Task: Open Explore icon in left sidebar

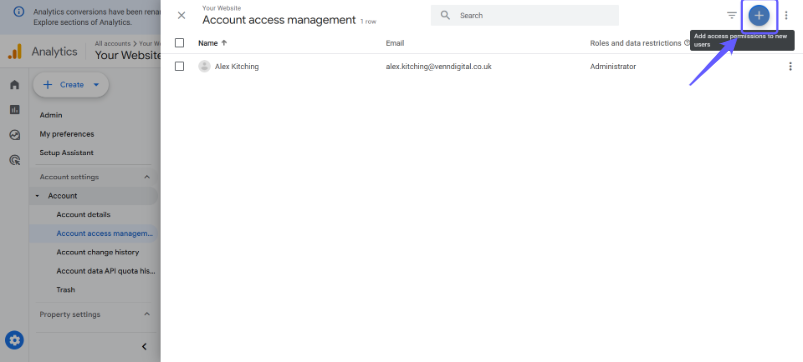Action: [14, 135]
